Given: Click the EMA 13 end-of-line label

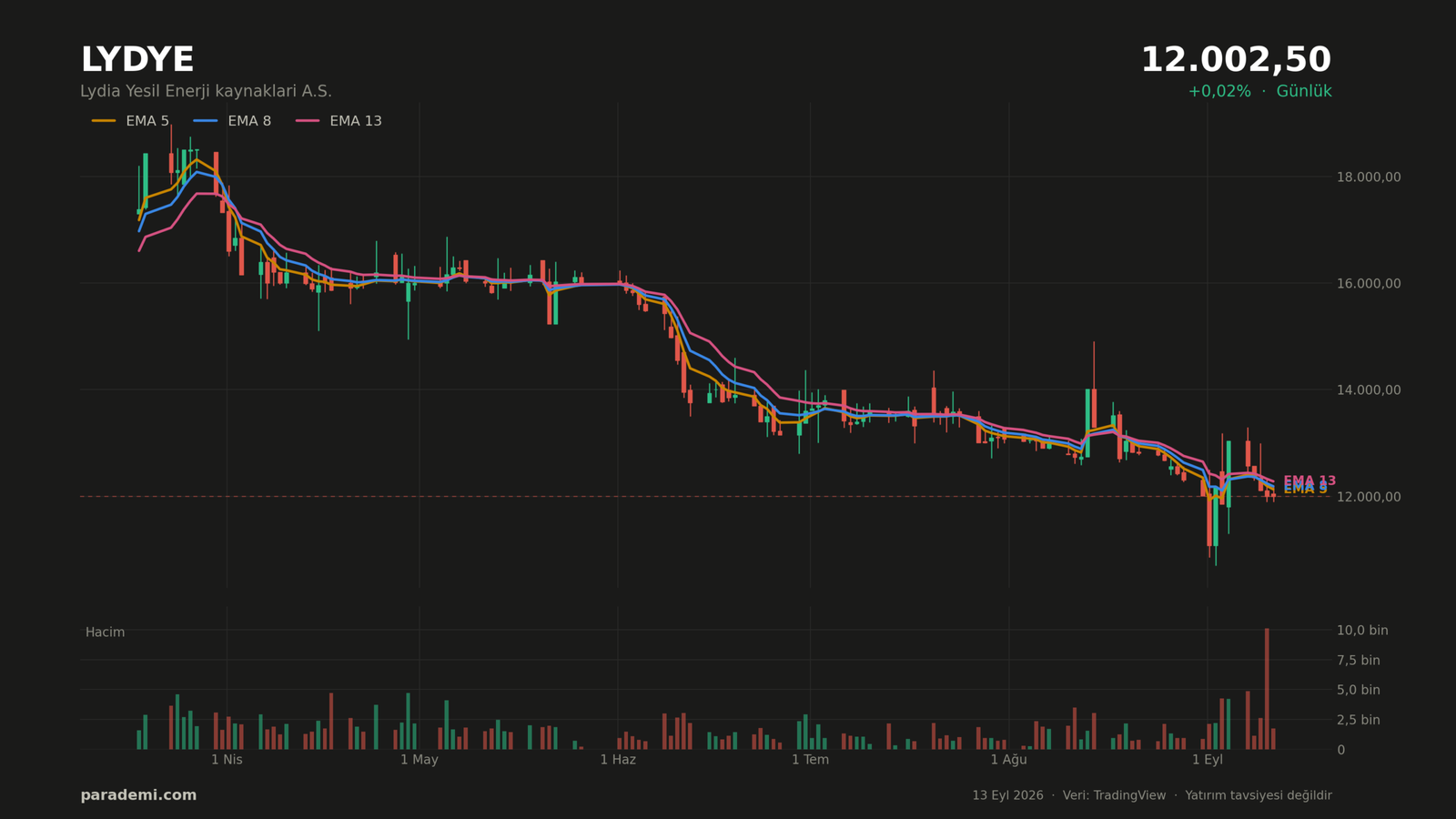Looking at the screenshot, I should tap(1309, 480).
